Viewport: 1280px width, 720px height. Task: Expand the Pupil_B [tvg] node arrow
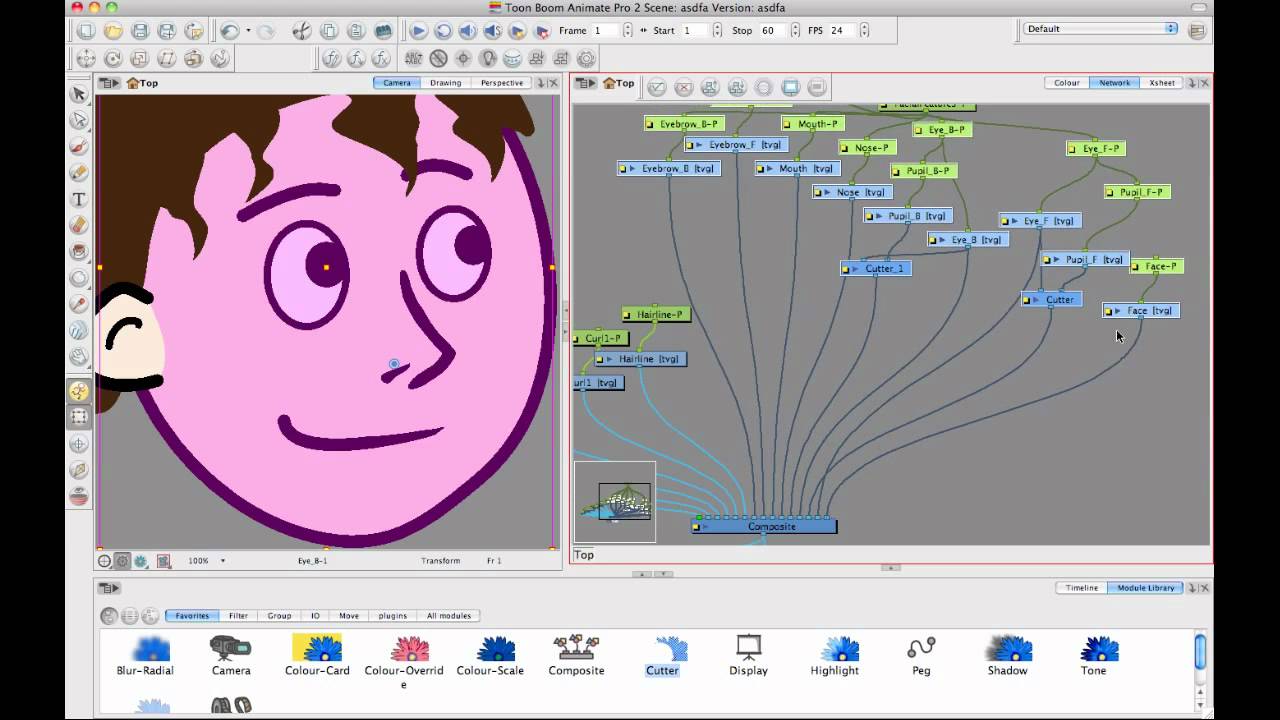click(879, 216)
